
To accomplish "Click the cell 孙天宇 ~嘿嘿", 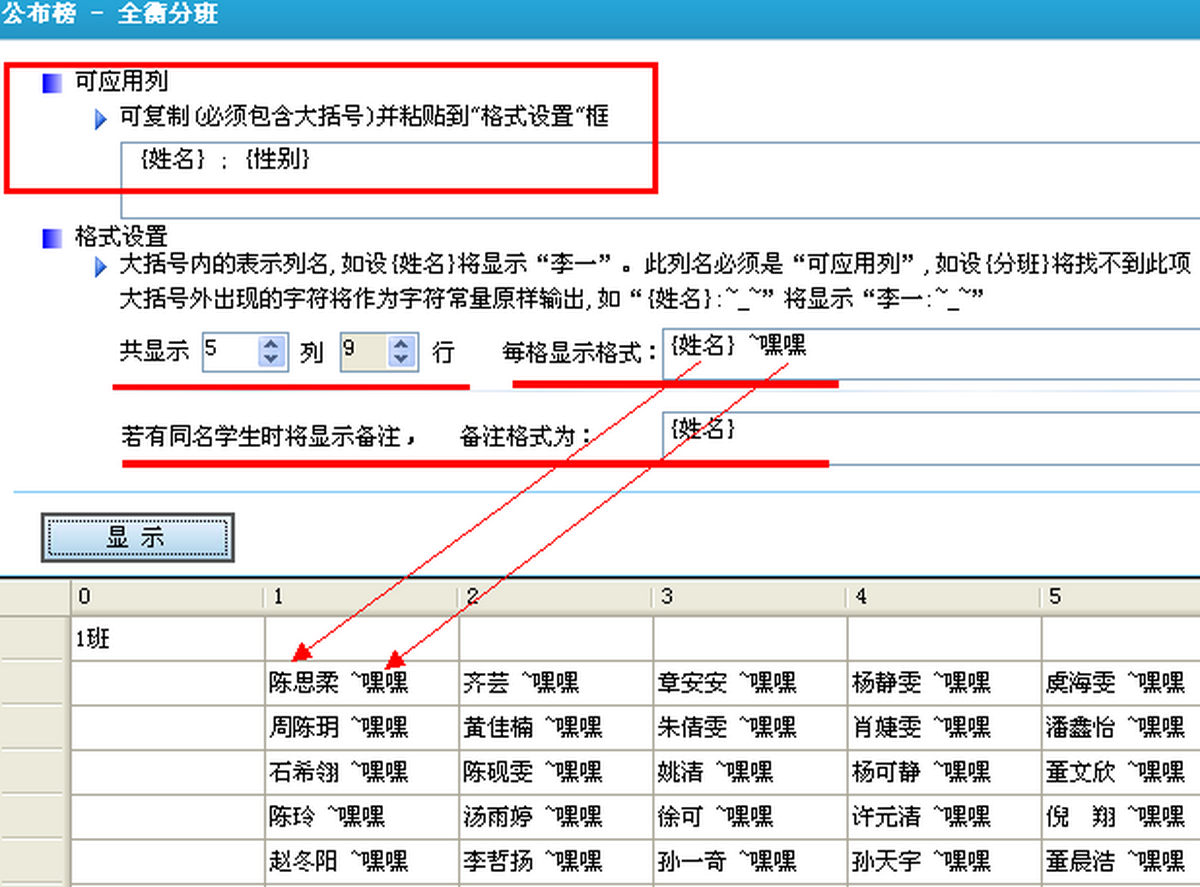I will (944, 860).
